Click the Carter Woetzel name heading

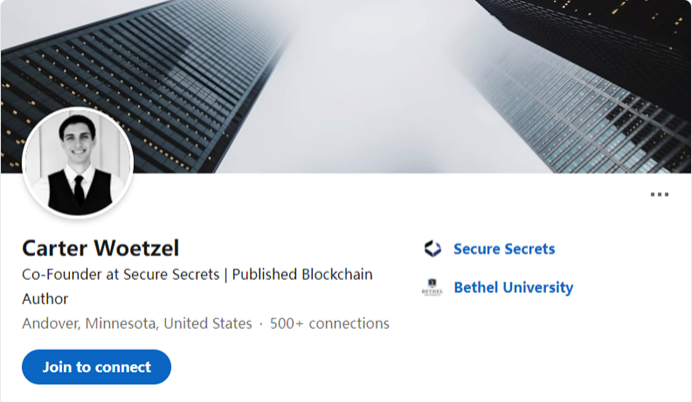pyautogui.click(x=100, y=248)
